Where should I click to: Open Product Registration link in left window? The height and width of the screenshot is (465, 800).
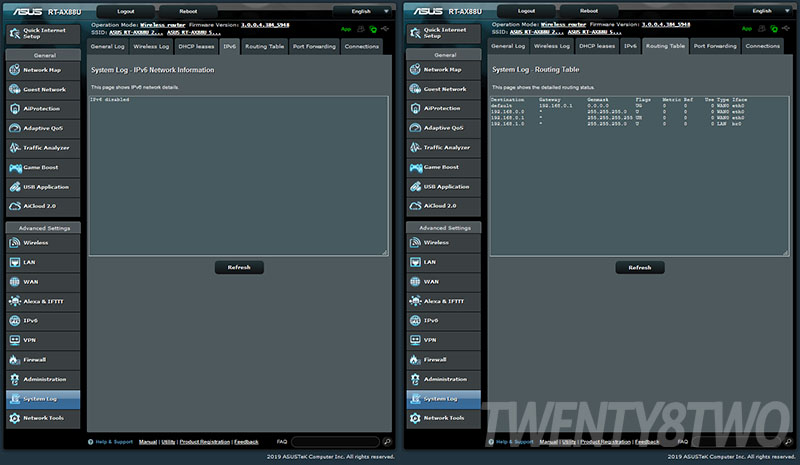point(205,442)
